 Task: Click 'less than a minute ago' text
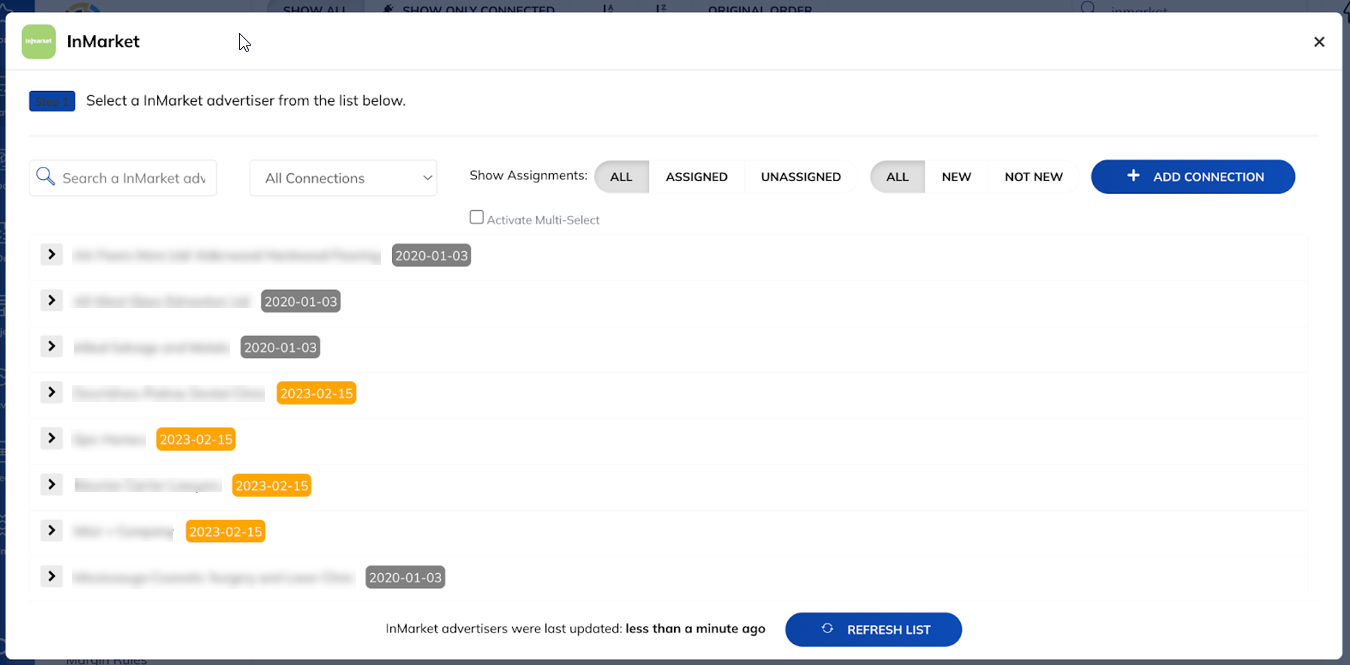[696, 629]
